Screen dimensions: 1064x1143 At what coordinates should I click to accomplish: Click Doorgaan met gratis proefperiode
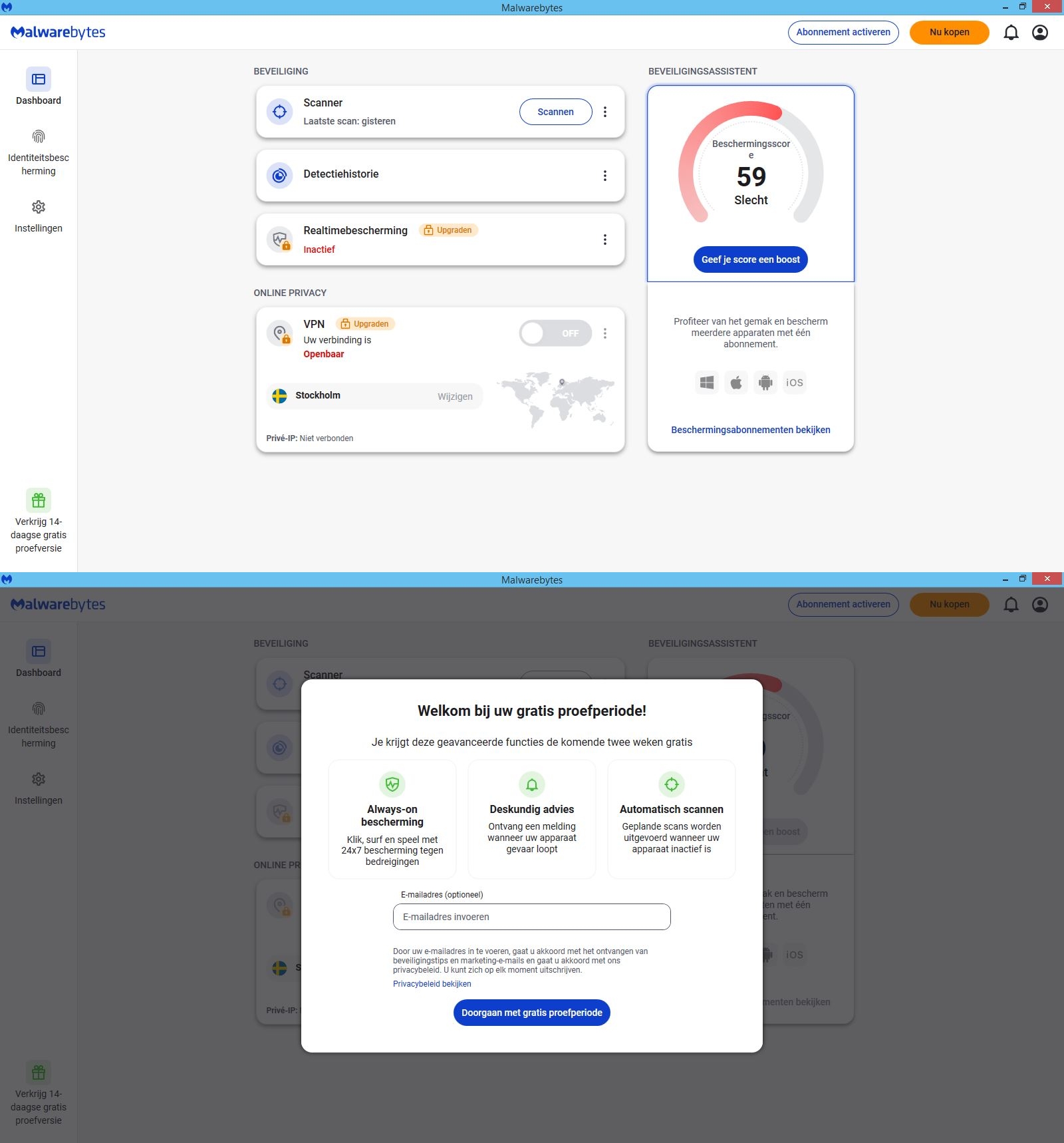(532, 1013)
